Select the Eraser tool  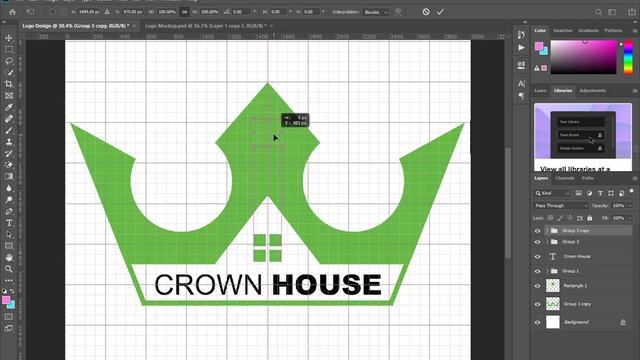coord(9,165)
